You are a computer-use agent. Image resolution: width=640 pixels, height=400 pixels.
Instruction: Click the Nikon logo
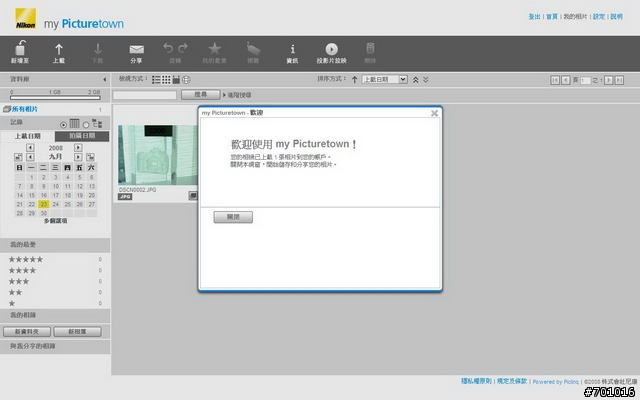coord(25,19)
